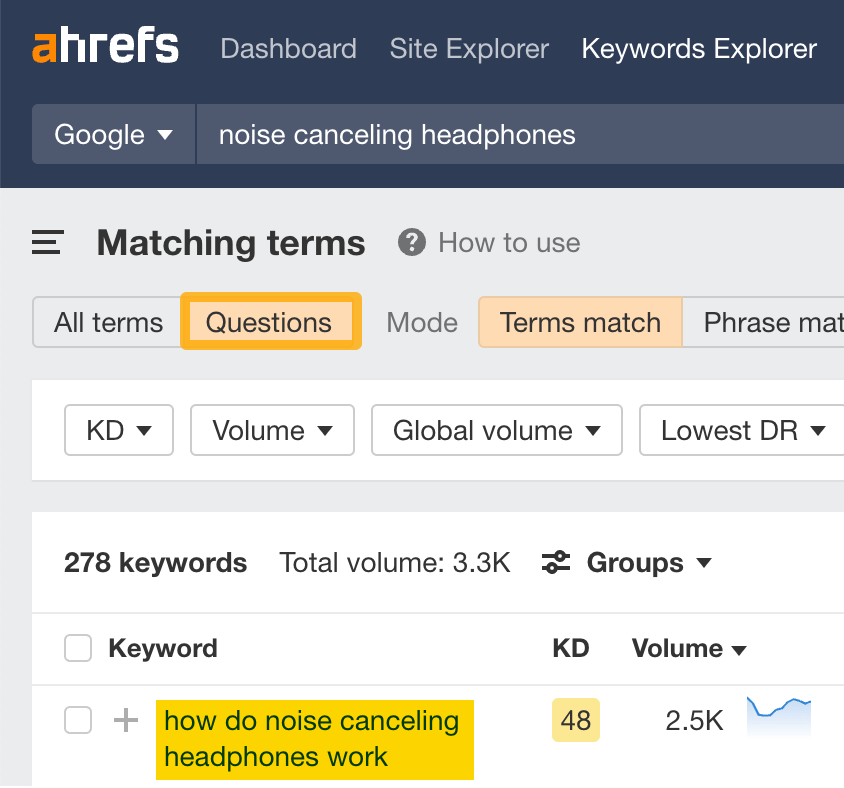Click the Groups sliders icon
The image size is (844, 788).
557,563
